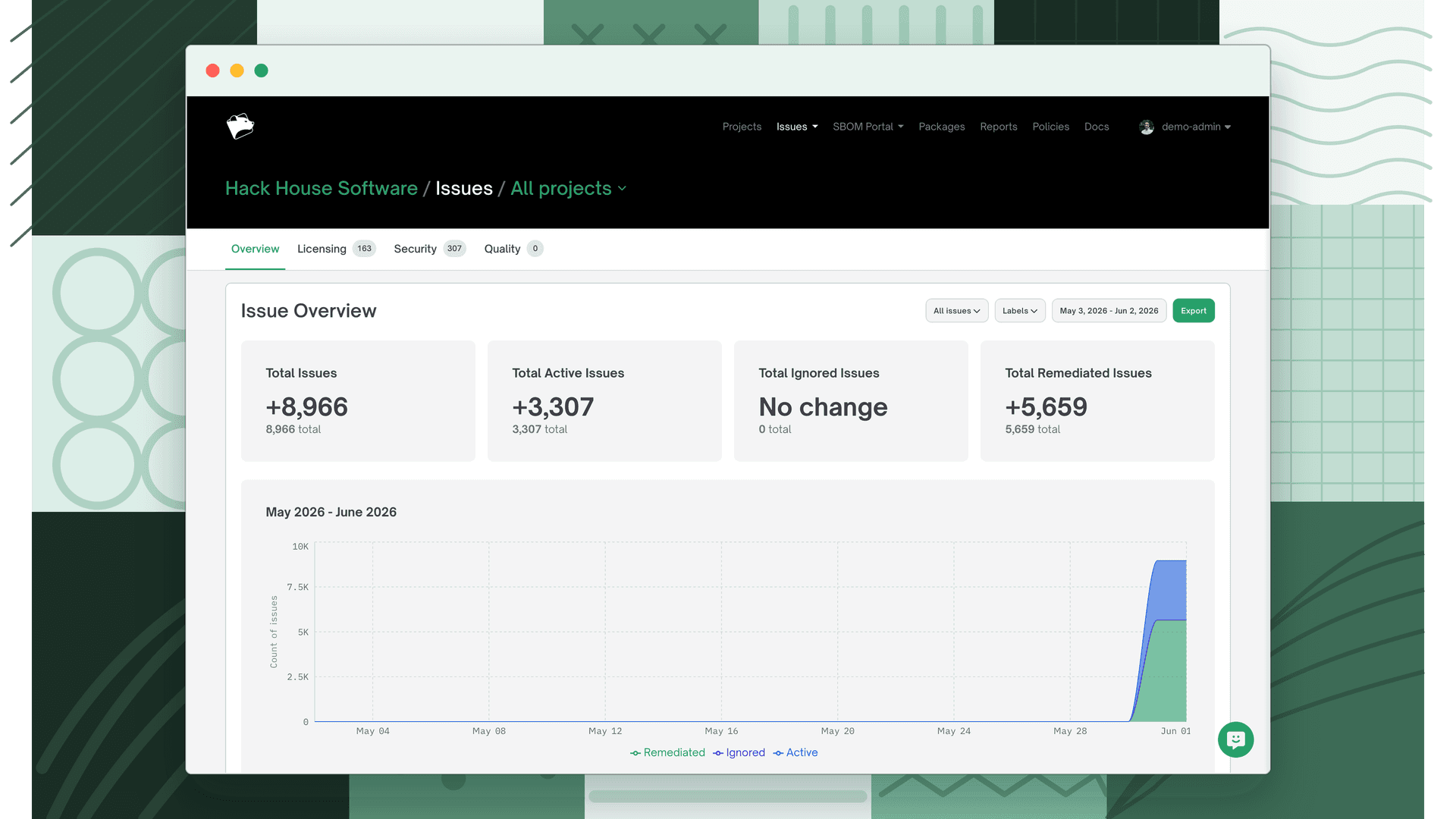The image size is (1456, 819).
Task: Open the date range May 3 - Jun 2 picker
Action: [x=1109, y=311]
